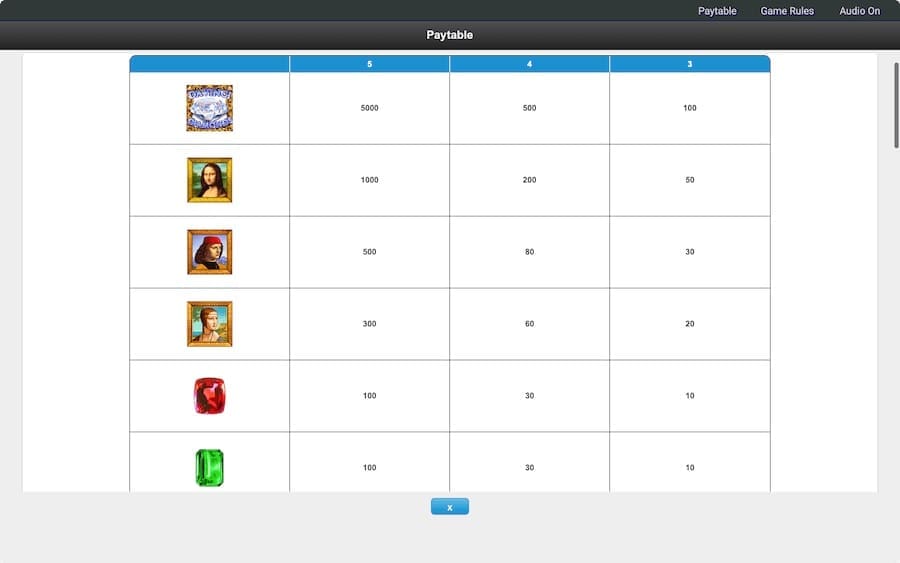Click the 100 payout in the emerald row
Viewport: 900px width, 563px height.
click(x=370, y=468)
